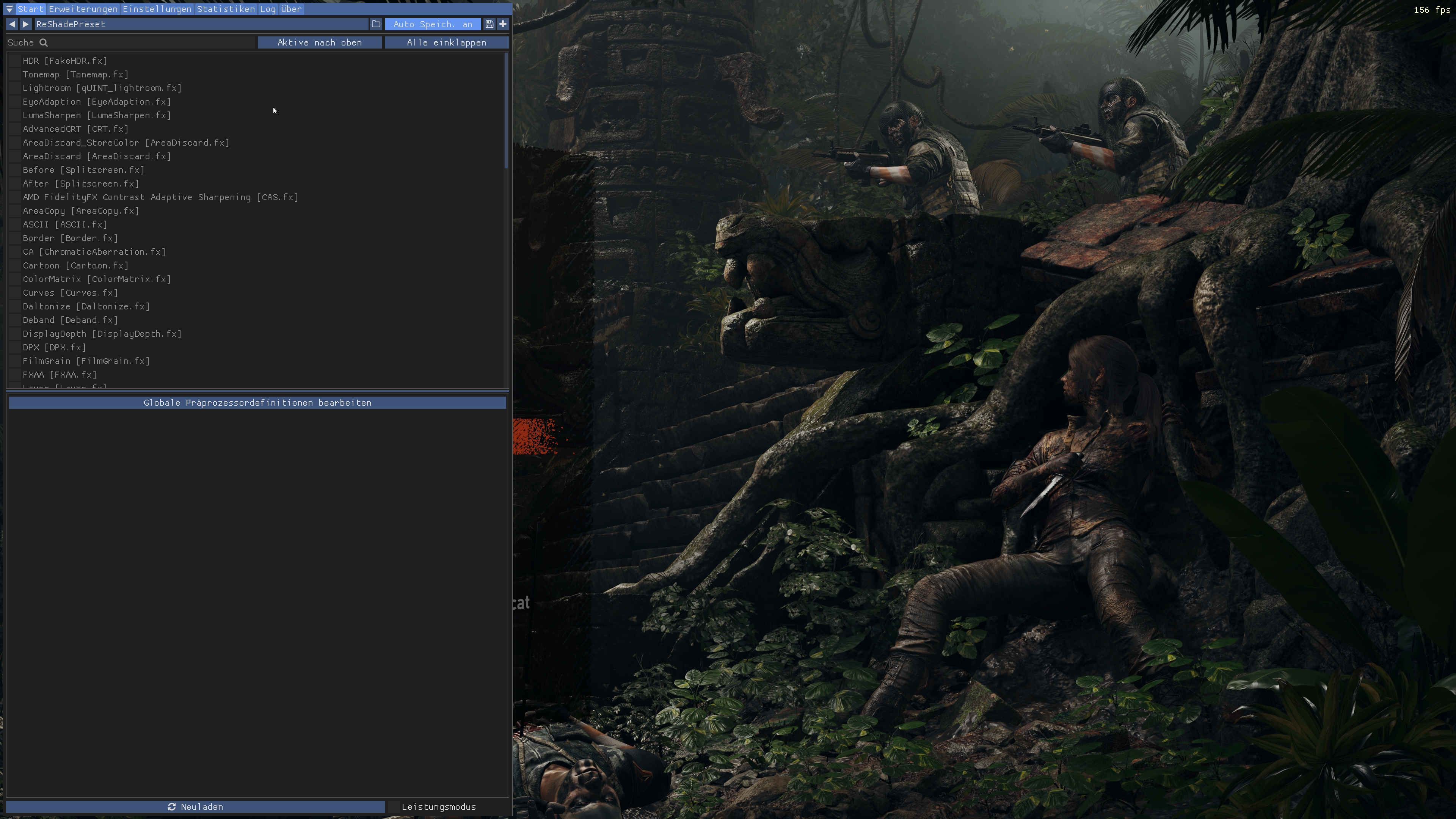The image size is (1456, 819).
Task: Open the Einstellungen tab
Action: (x=157, y=9)
